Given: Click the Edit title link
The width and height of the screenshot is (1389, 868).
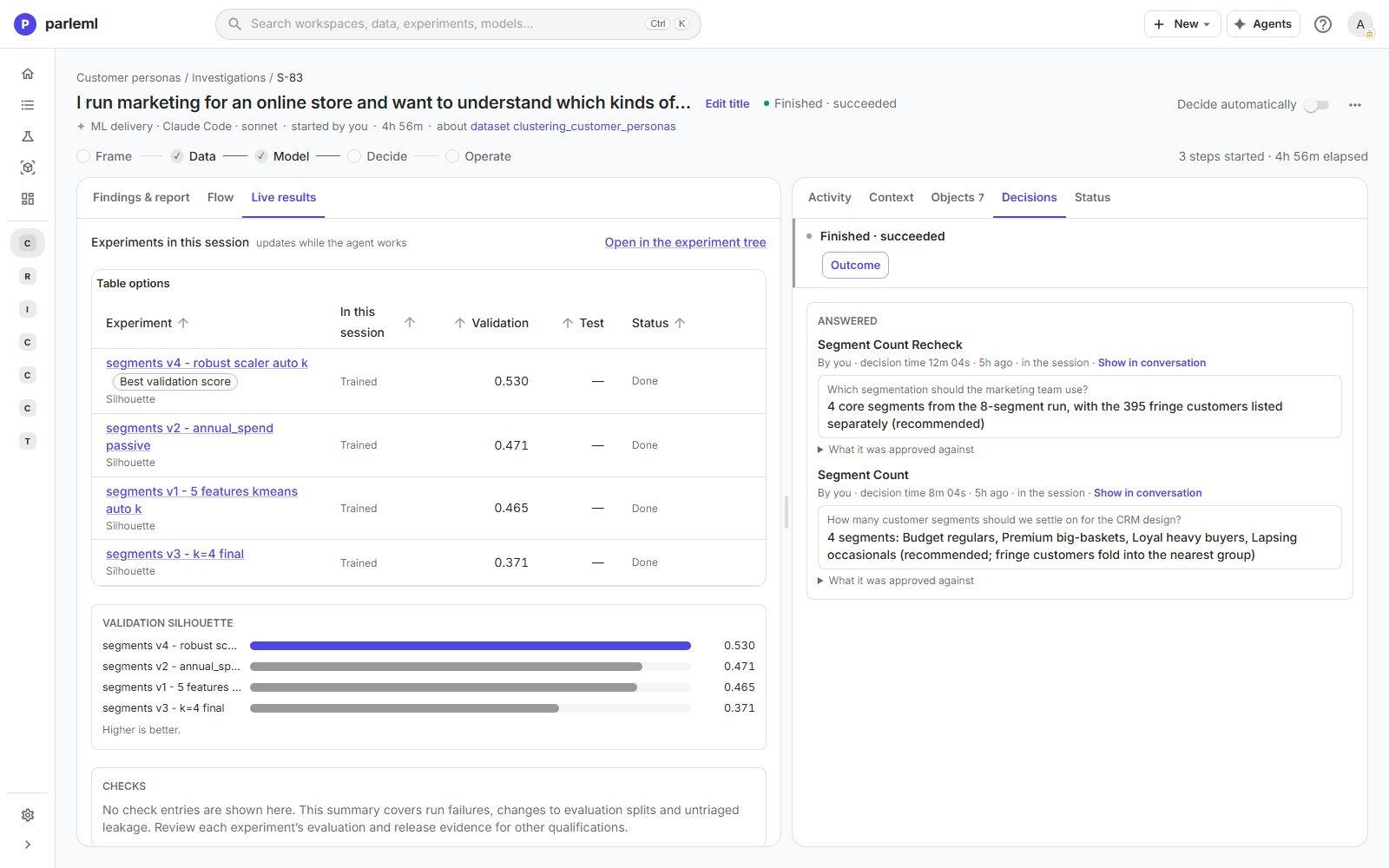Looking at the screenshot, I should point(727,104).
